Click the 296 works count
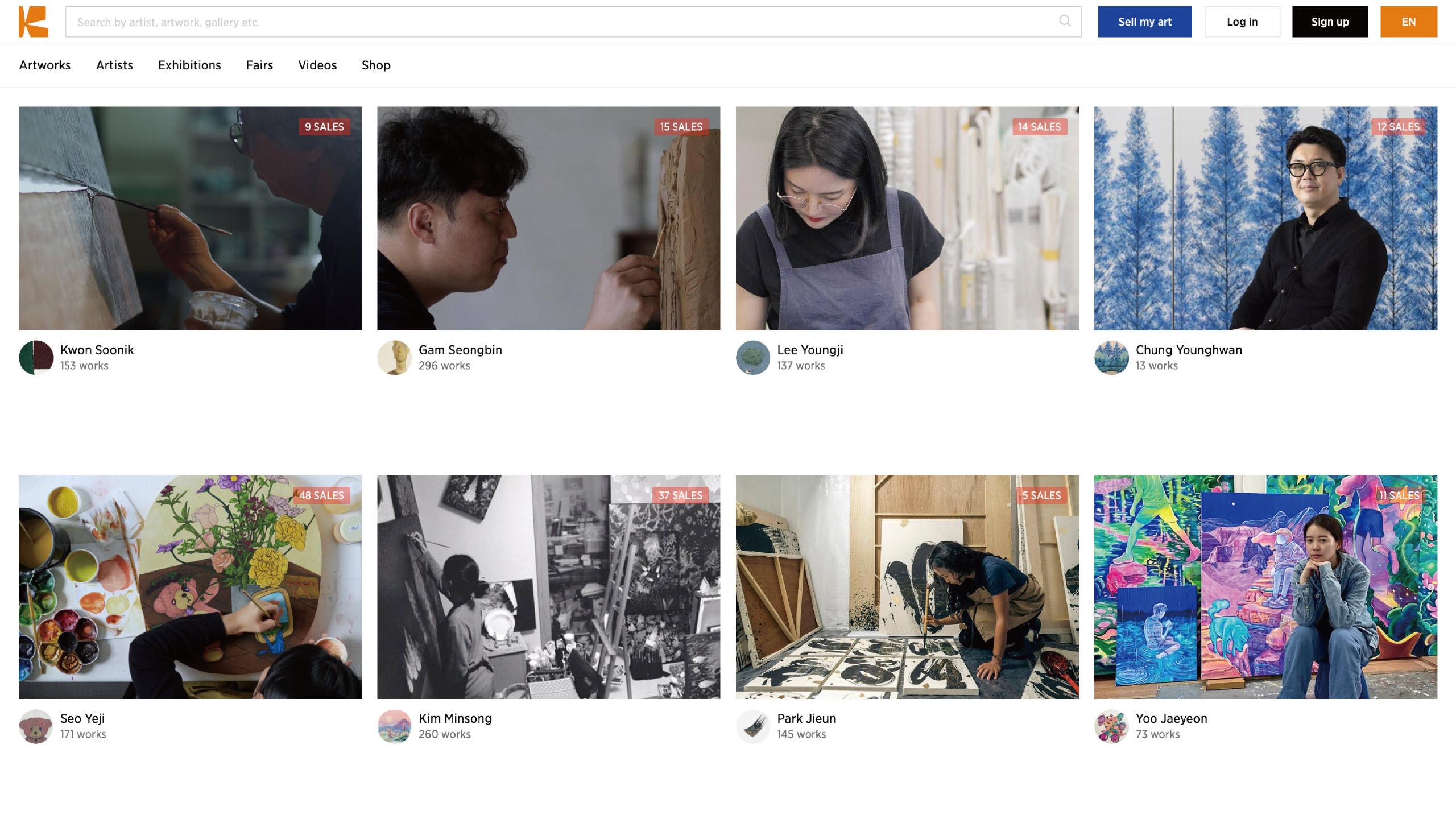 click(x=444, y=366)
